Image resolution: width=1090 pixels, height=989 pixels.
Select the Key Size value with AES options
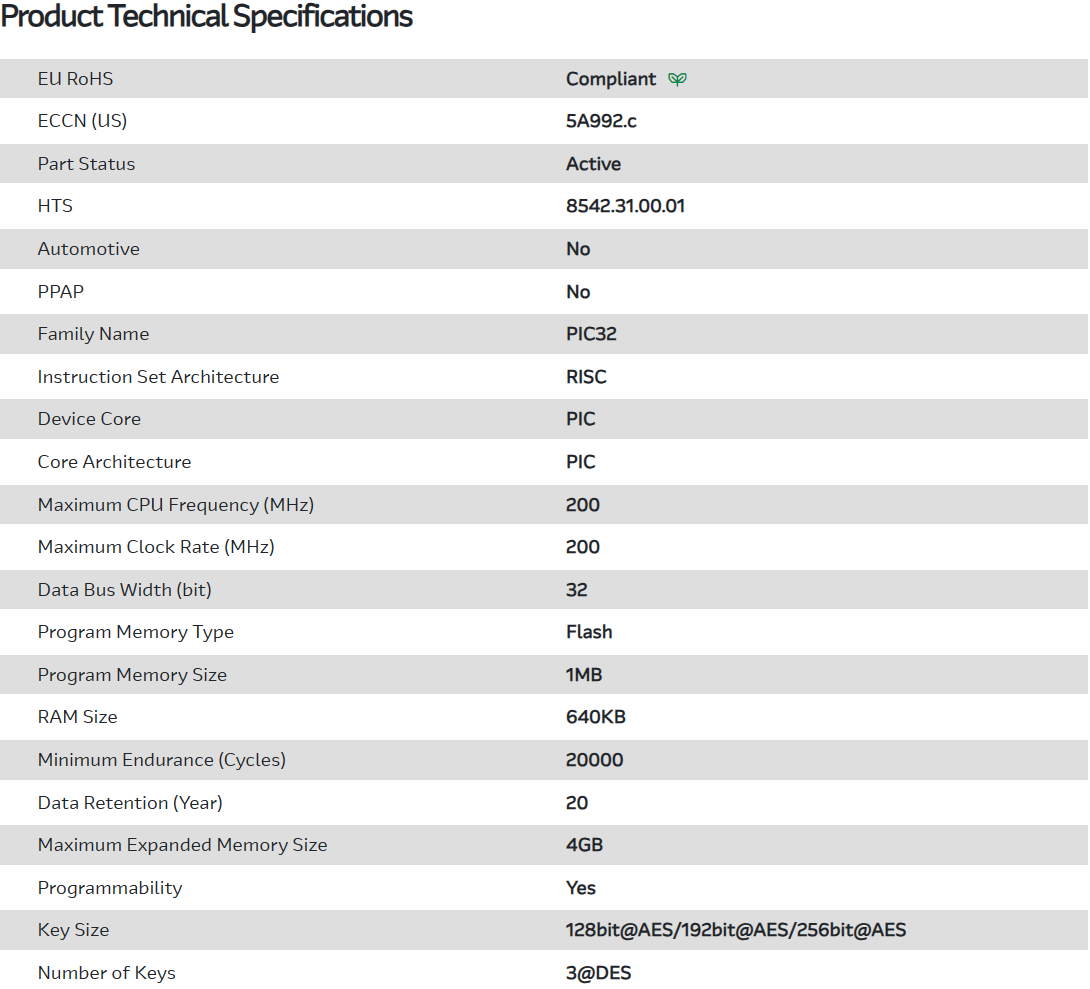point(736,930)
